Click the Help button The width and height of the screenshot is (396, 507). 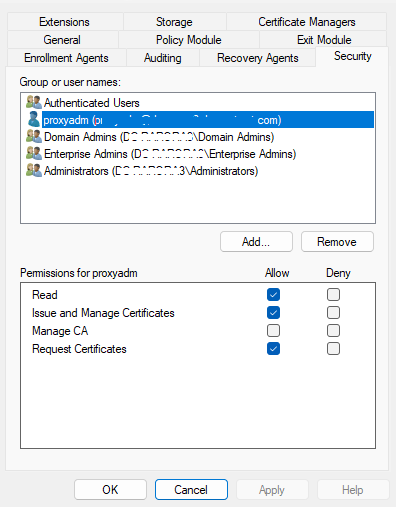coord(353,490)
